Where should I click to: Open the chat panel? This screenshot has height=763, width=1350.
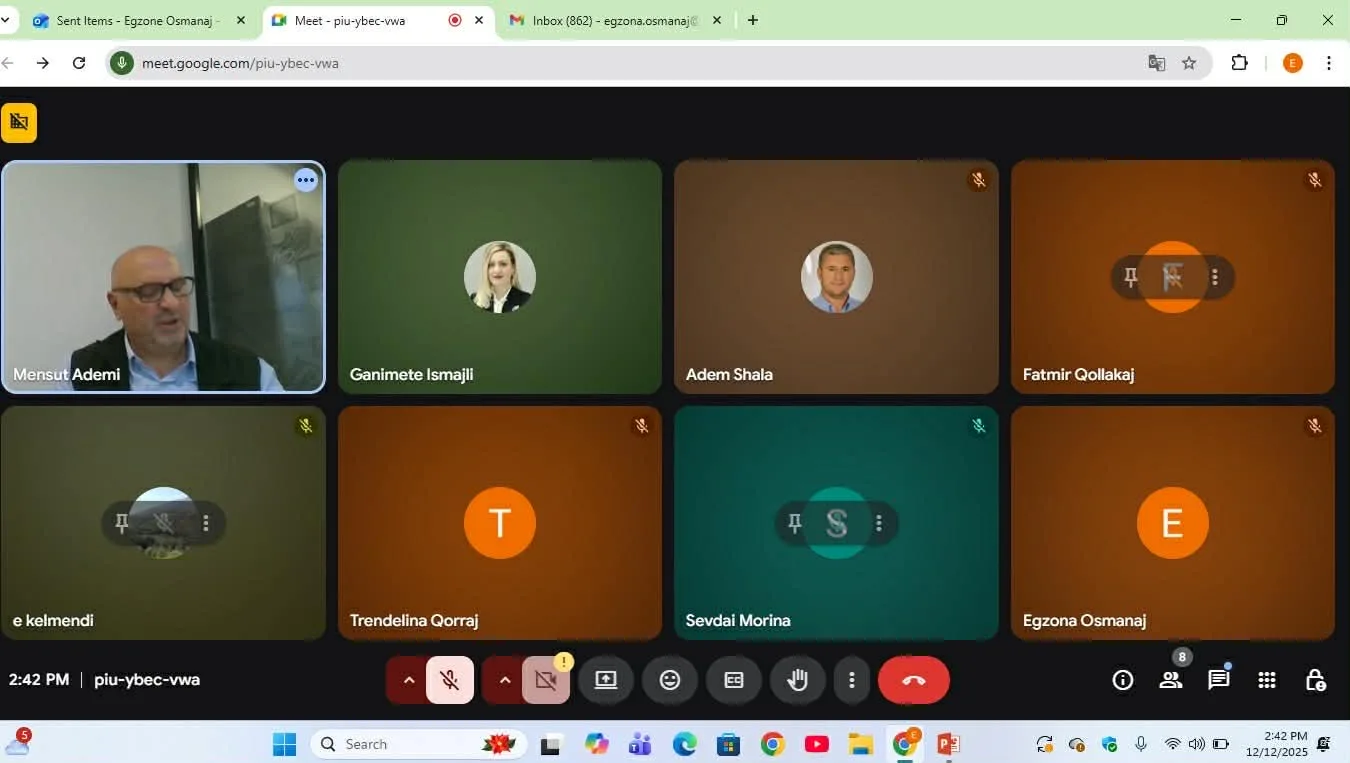(1217, 679)
